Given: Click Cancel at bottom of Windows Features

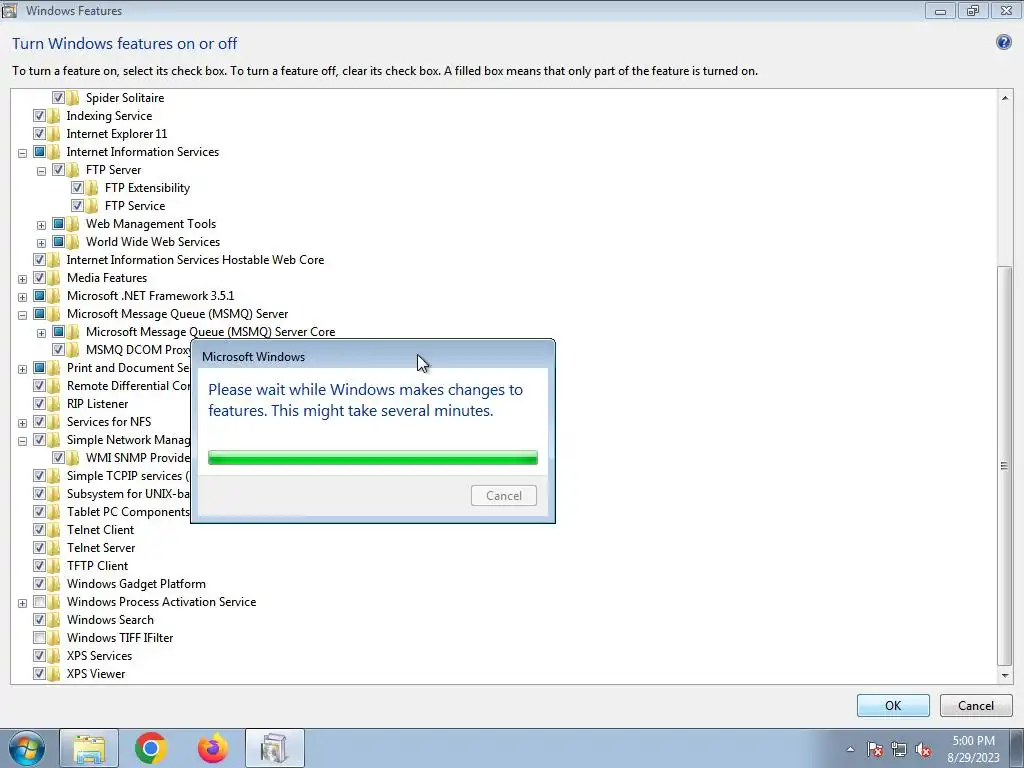Looking at the screenshot, I should pyautogui.click(x=976, y=705).
